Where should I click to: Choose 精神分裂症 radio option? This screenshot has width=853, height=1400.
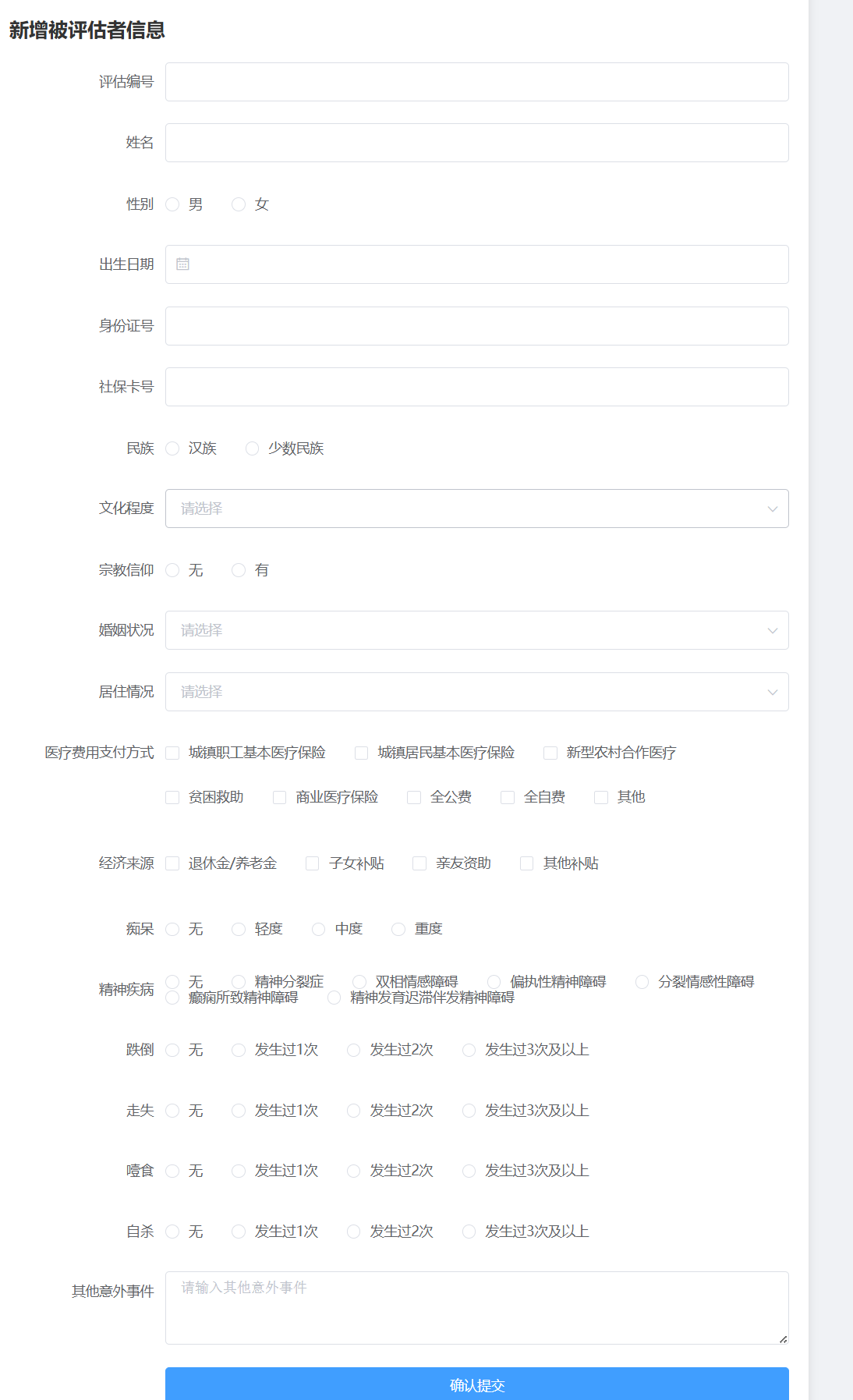239,981
